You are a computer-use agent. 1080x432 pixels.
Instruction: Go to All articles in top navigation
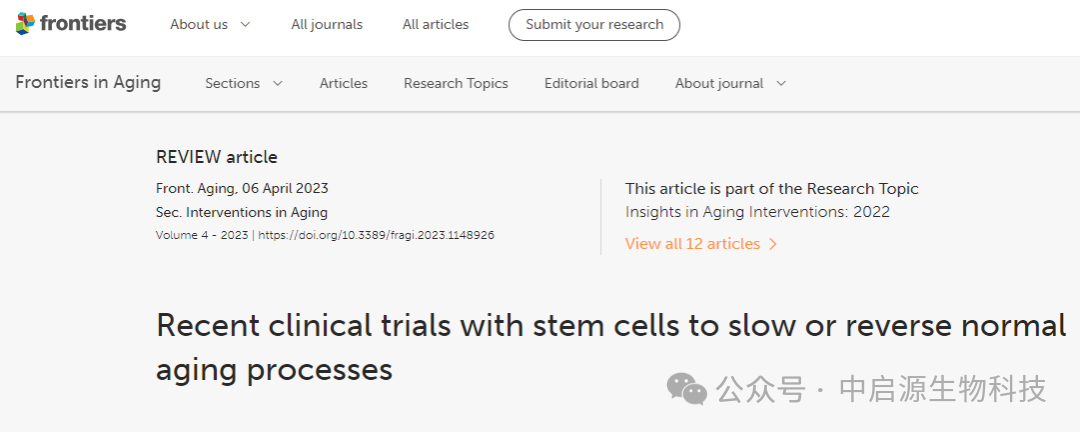point(435,24)
